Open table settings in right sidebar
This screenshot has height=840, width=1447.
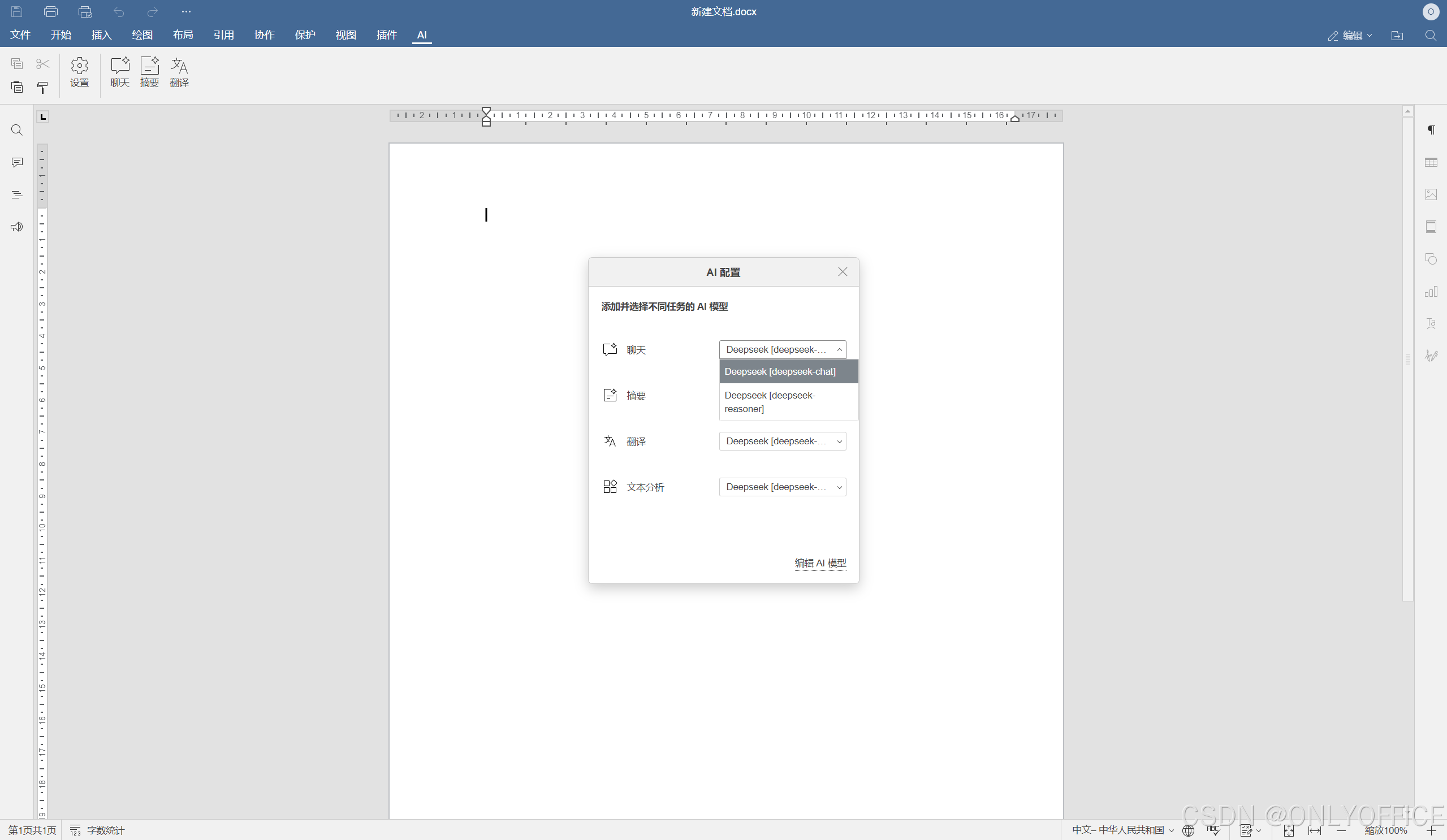coord(1431,163)
